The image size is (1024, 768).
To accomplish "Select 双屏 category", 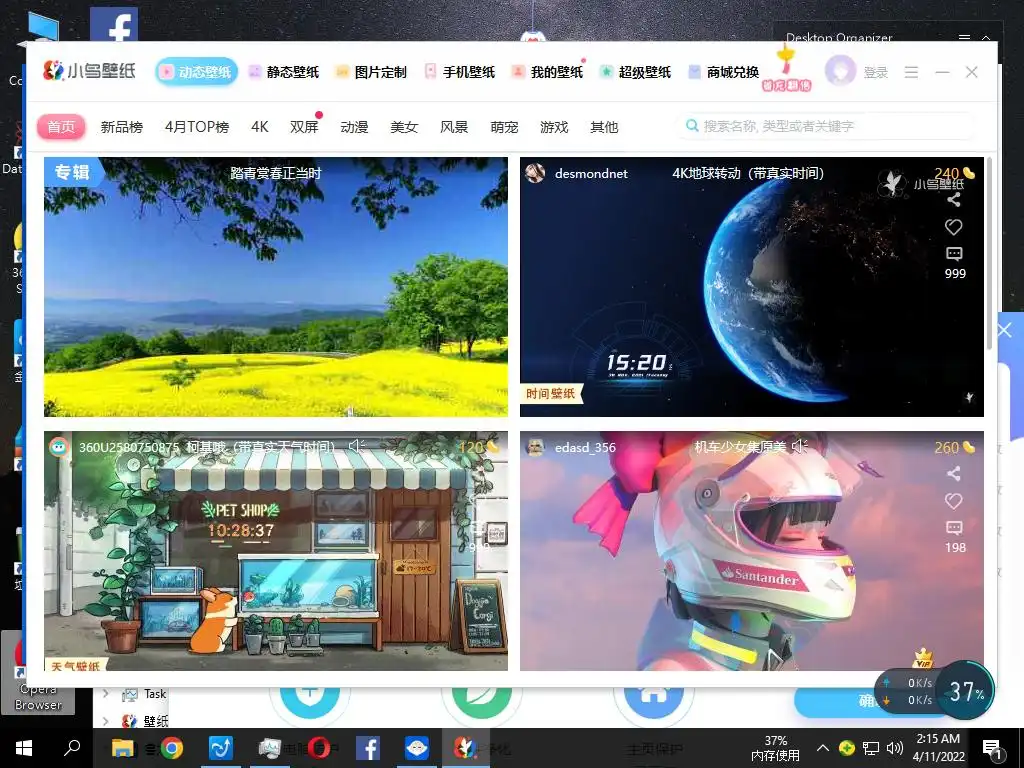I will point(304,127).
